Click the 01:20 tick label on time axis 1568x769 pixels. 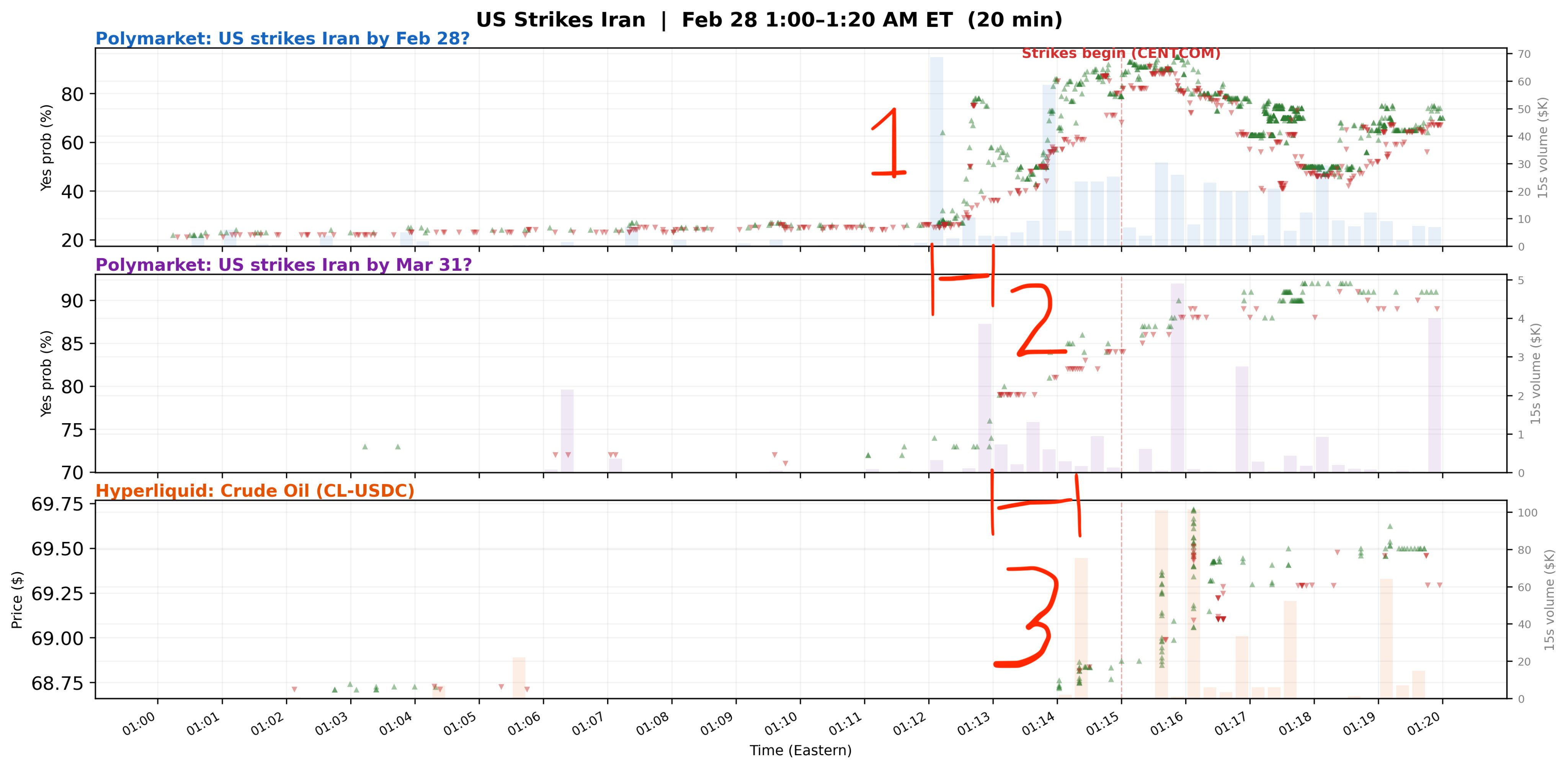click(x=1423, y=725)
